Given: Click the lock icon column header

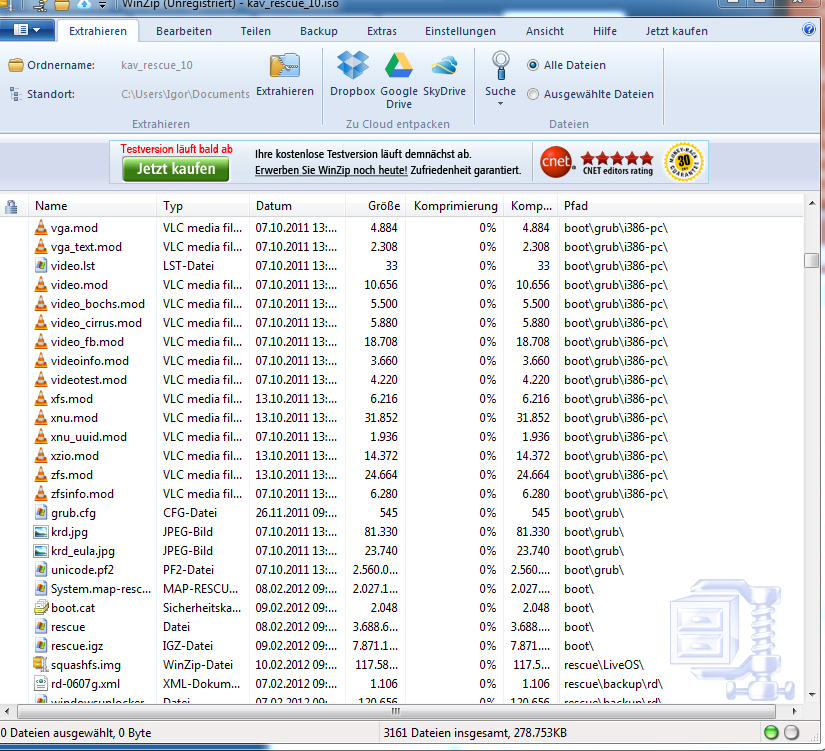Looking at the screenshot, I should coord(11,206).
